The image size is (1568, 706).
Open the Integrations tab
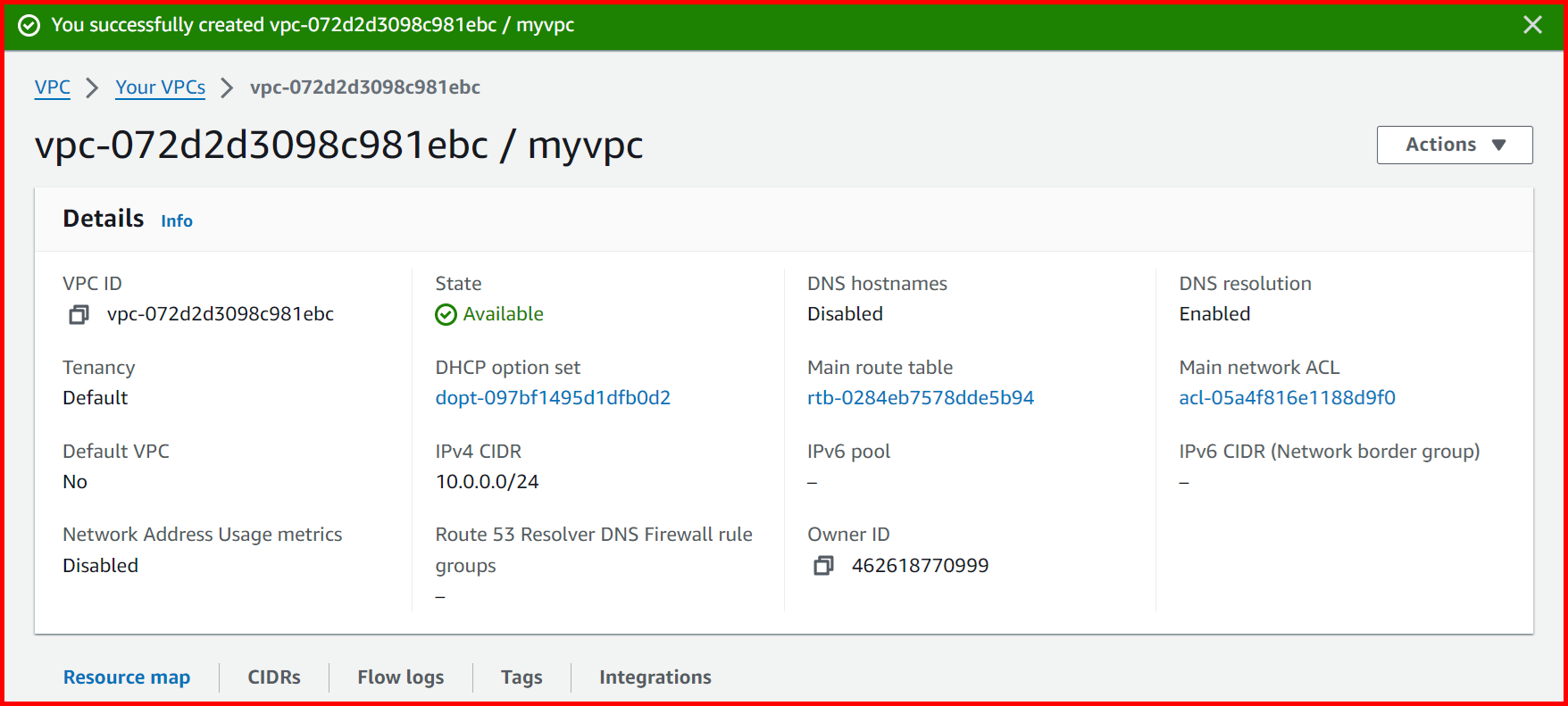pos(655,677)
